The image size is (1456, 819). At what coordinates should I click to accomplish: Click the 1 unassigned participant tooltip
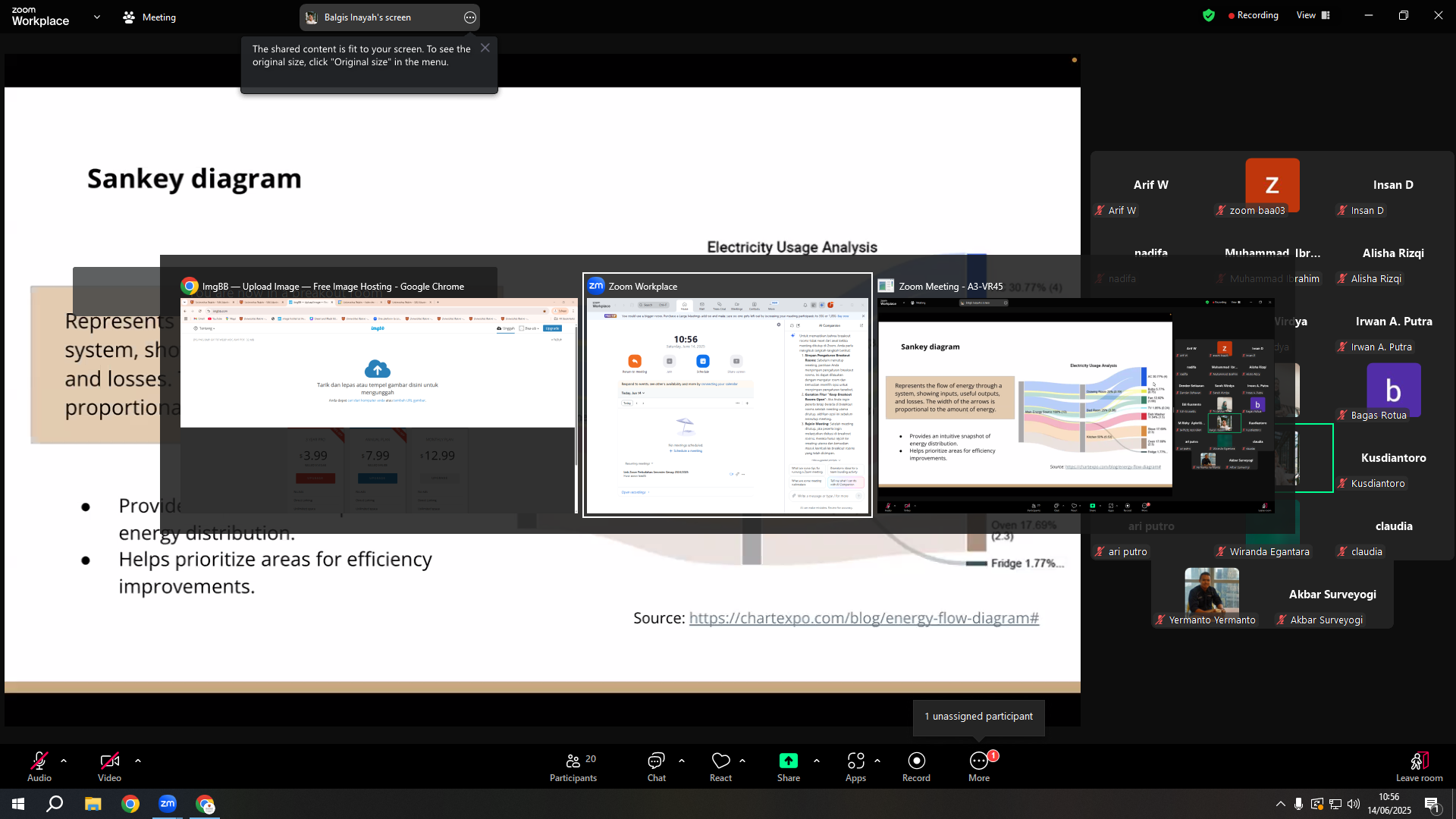(978, 717)
